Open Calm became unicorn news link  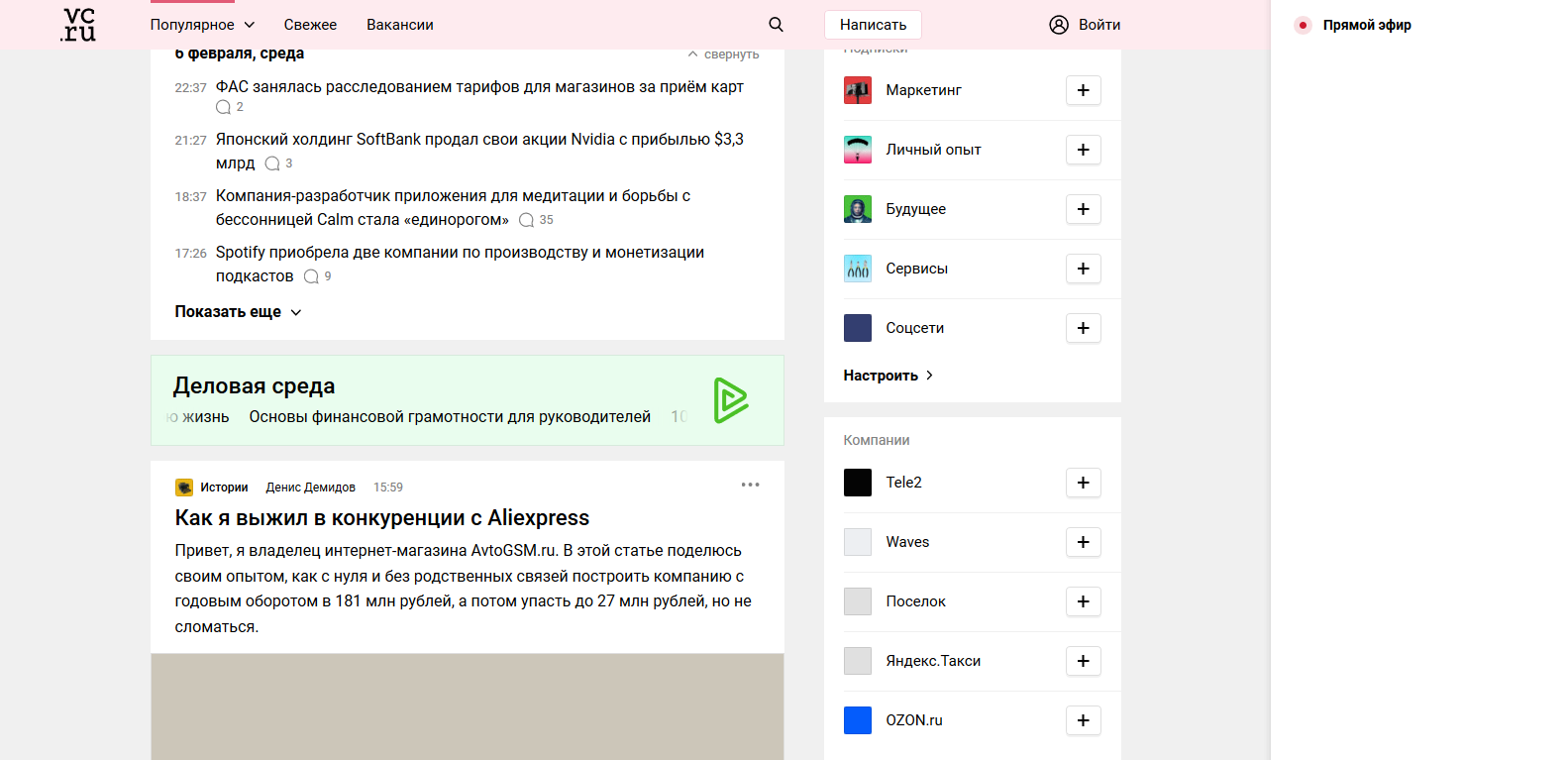[x=454, y=208]
